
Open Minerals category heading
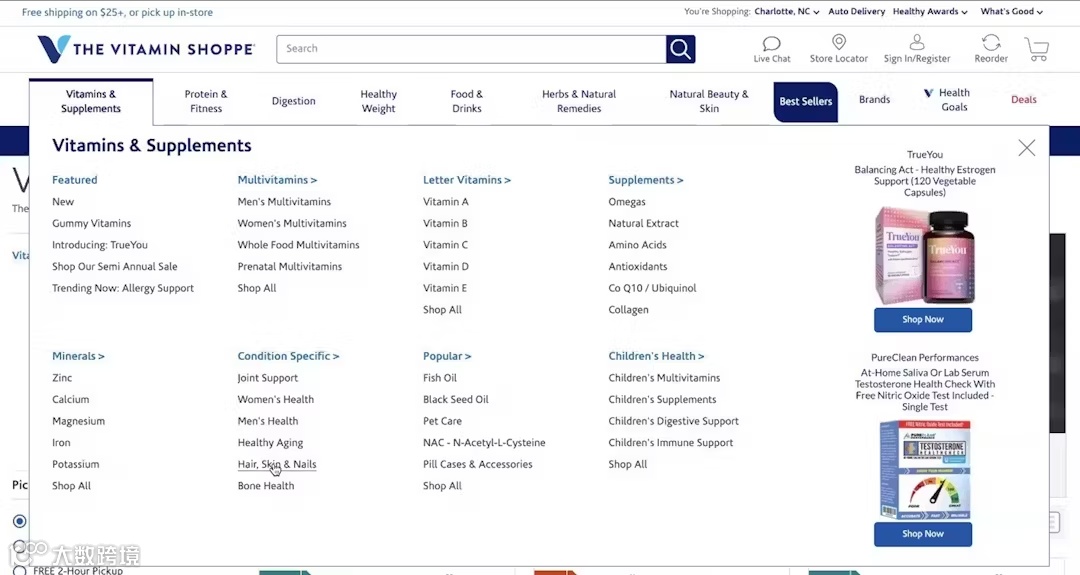[78, 356]
